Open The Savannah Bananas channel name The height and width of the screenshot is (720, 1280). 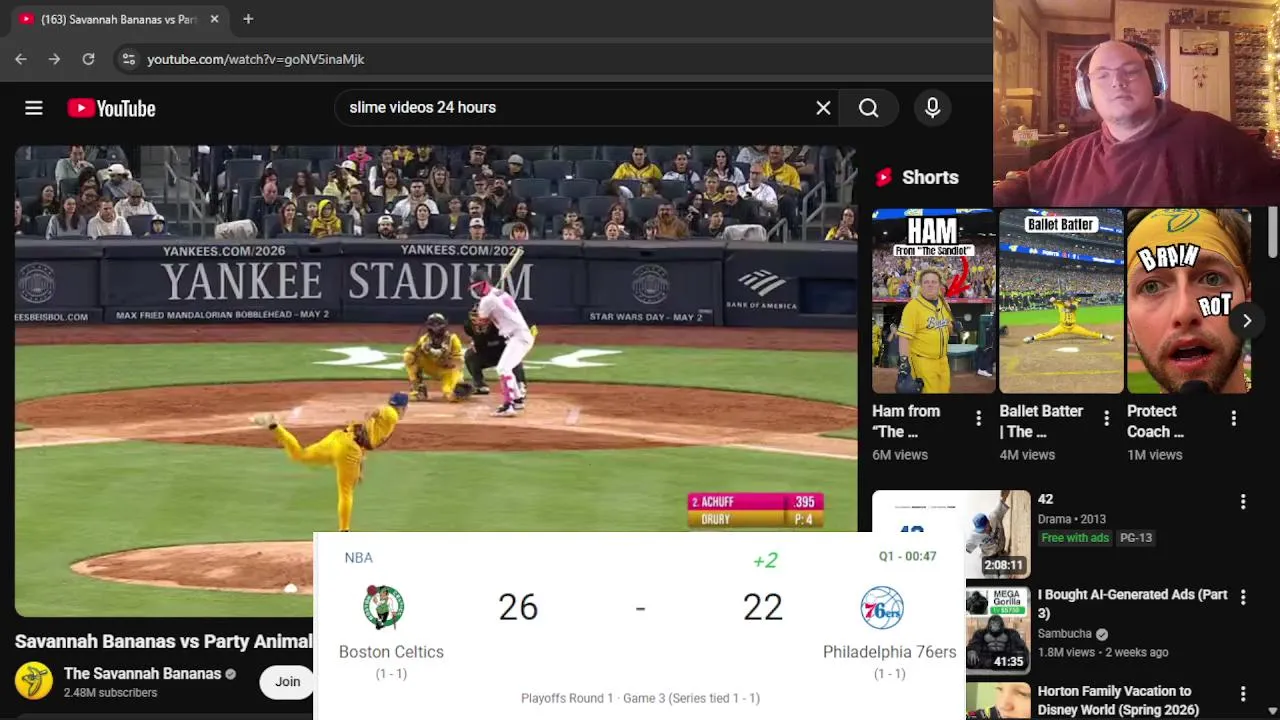click(142, 674)
